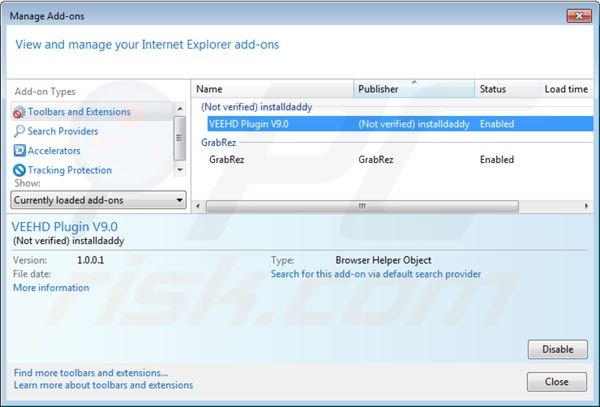Screen dimensions: 600x407
Task: Open the Currently loaded add-ons dropdown
Action: (x=98, y=200)
